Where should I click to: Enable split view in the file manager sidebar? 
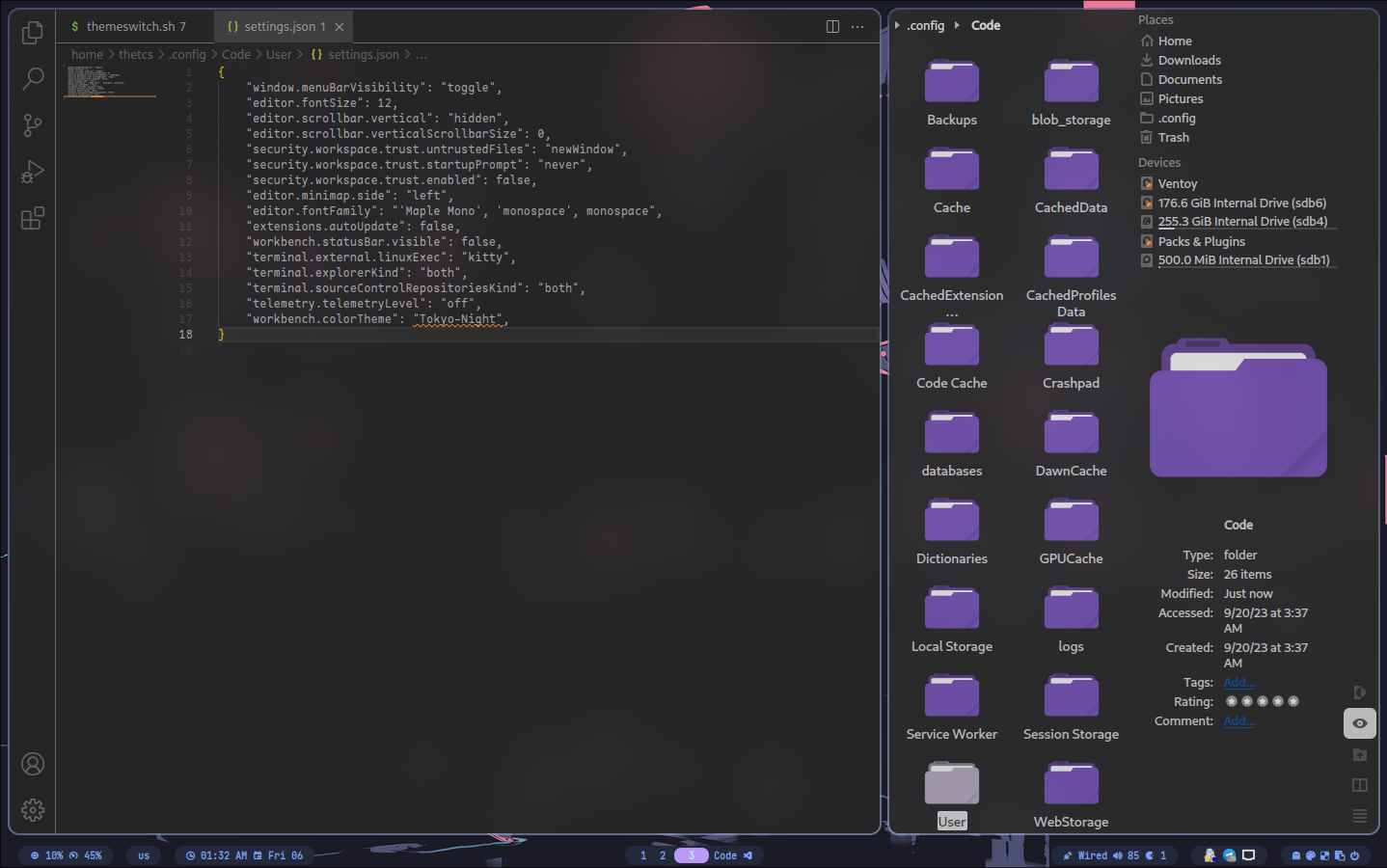click(x=1359, y=784)
